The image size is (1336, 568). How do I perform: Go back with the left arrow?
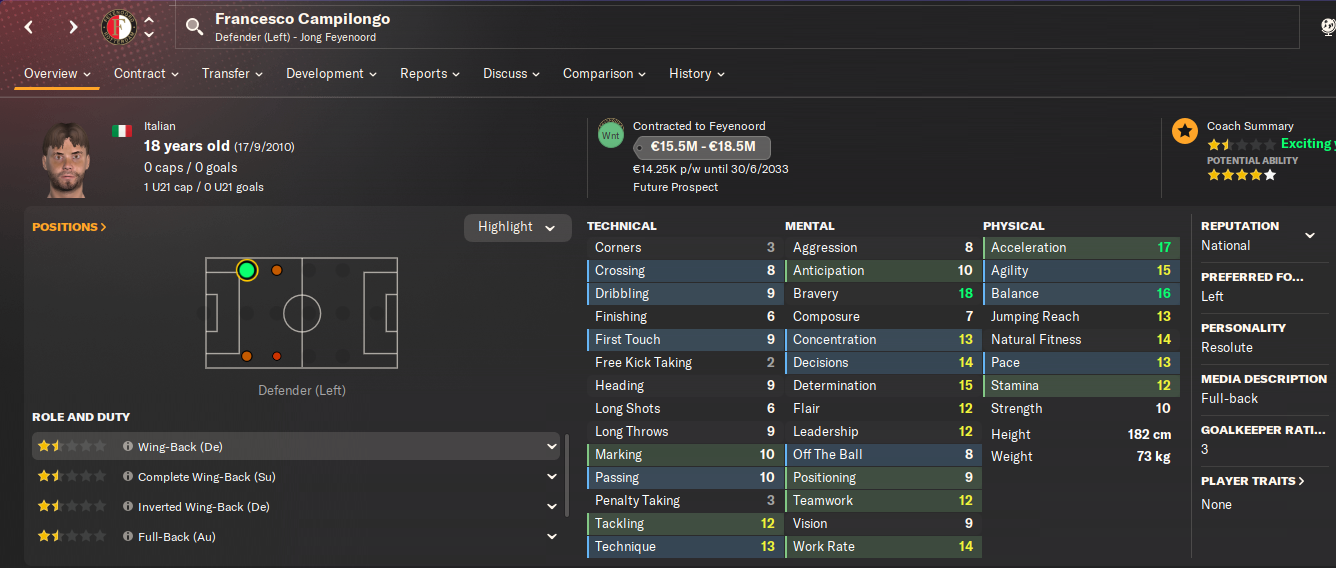[x=29, y=27]
